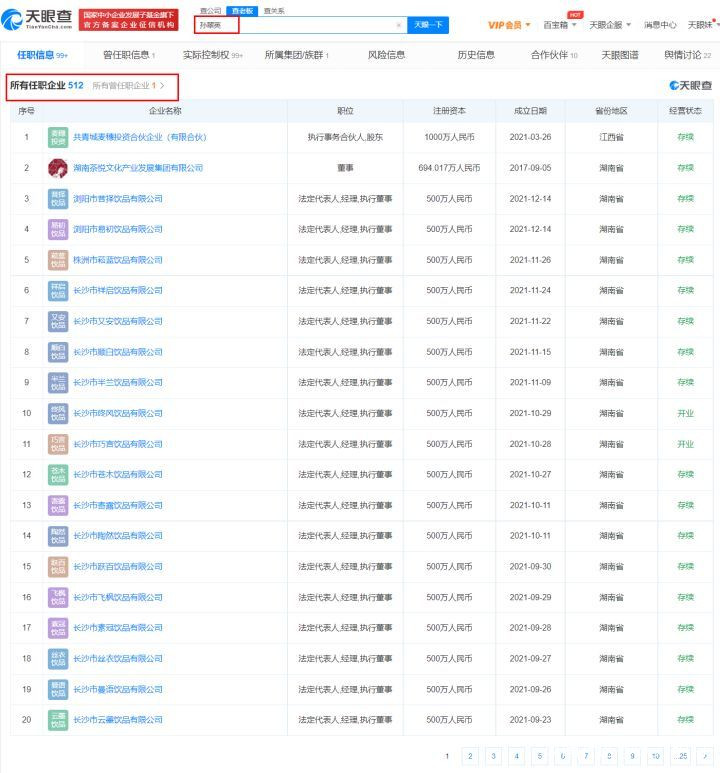Clear the search box with the X icon
720x773 pixels.
click(398, 25)
